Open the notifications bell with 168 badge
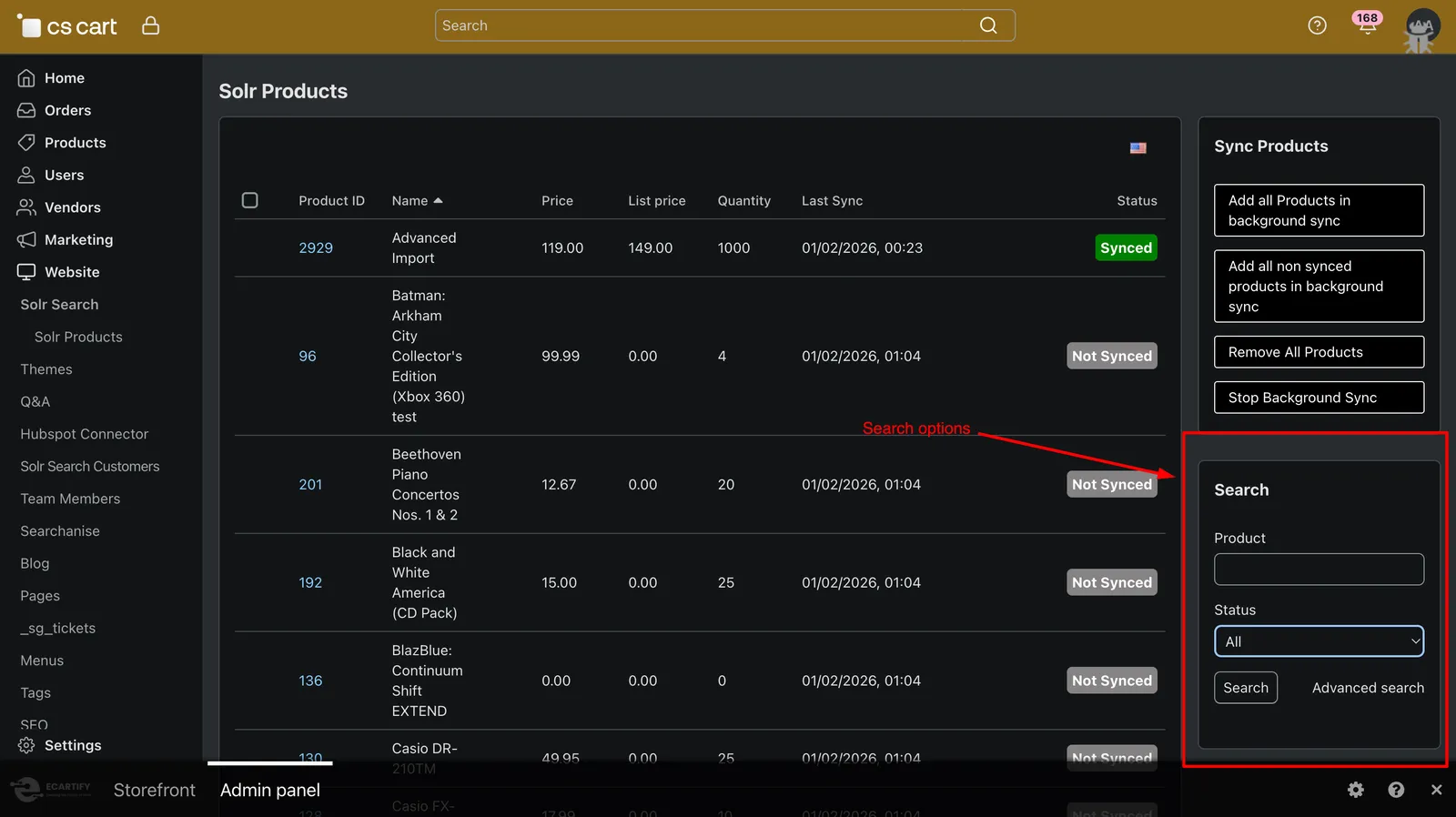 [x=1367, y=24]
